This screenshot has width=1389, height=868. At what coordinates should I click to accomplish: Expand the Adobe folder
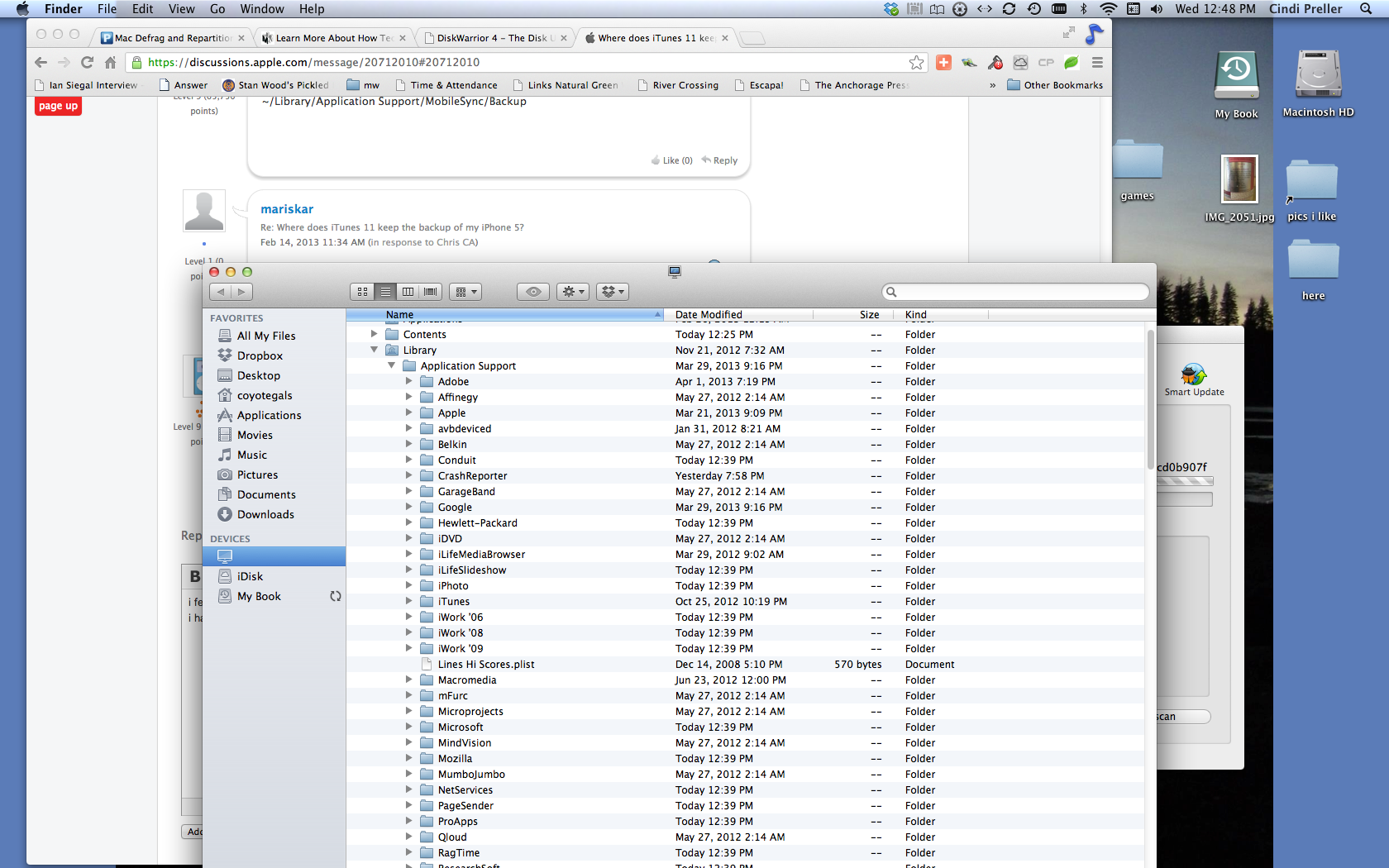(408, 381)
